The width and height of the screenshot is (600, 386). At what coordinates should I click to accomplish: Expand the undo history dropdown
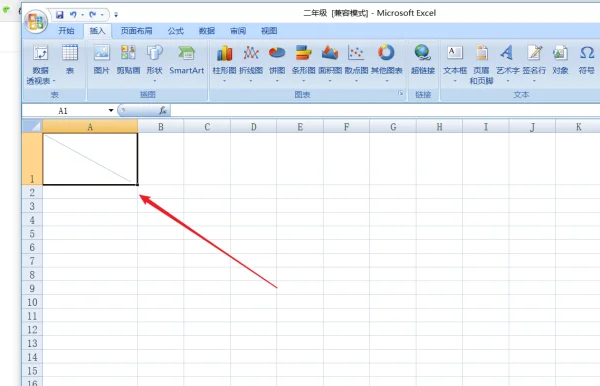[82, 15]
